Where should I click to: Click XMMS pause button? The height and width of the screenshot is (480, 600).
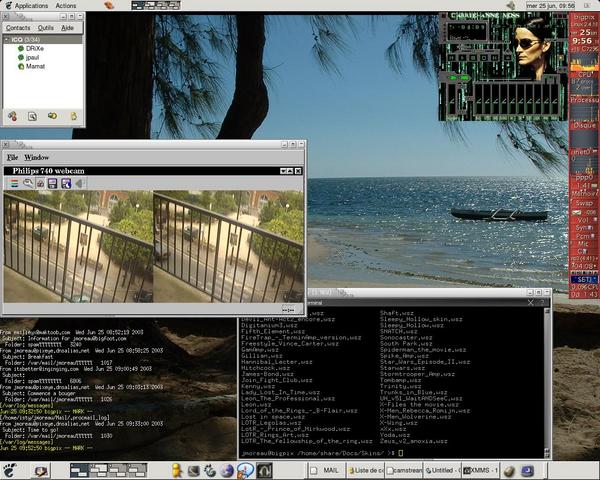tap(473, 58)
